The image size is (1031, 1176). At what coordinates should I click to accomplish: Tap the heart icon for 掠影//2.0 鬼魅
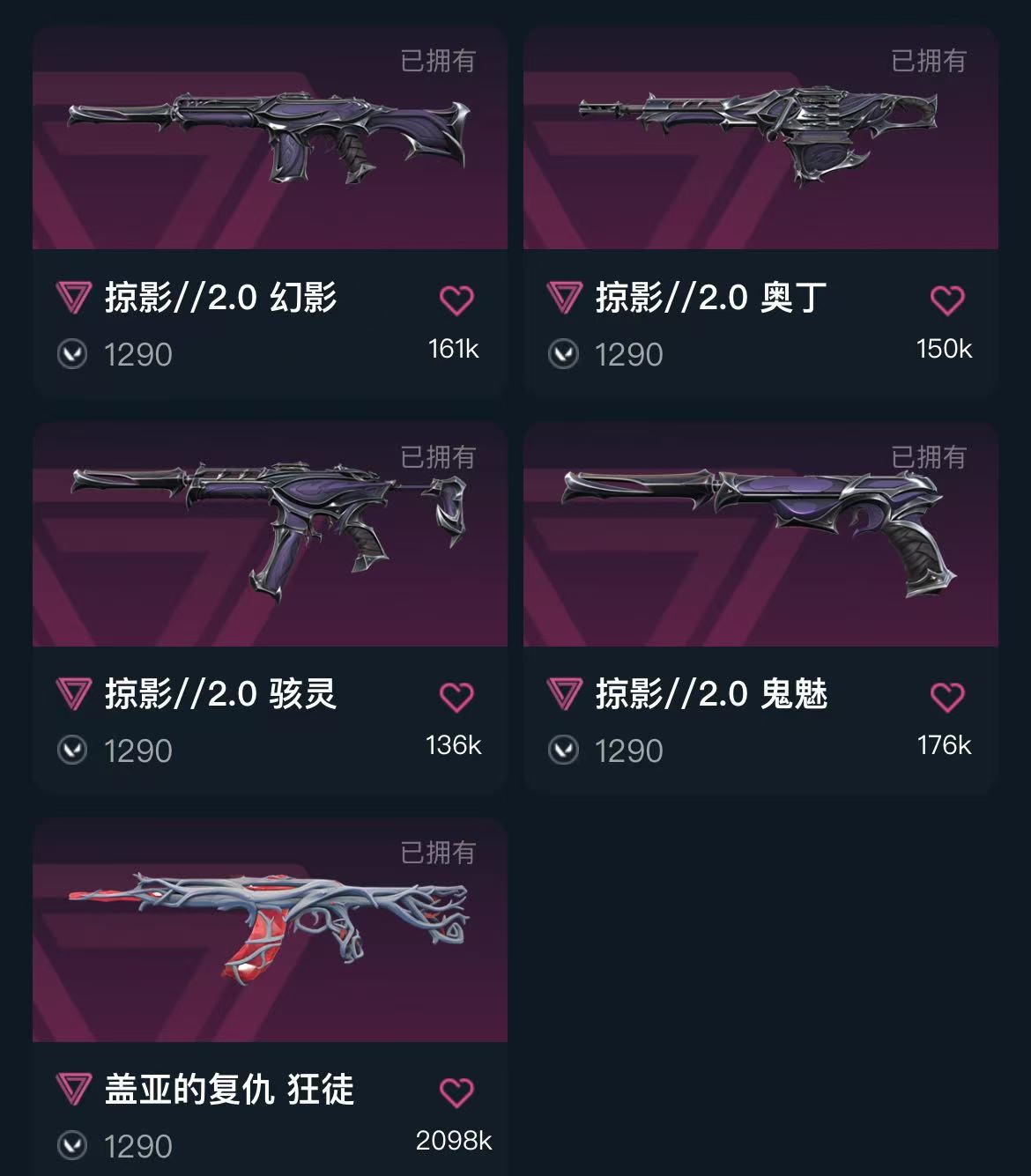[x=947, y=697]
